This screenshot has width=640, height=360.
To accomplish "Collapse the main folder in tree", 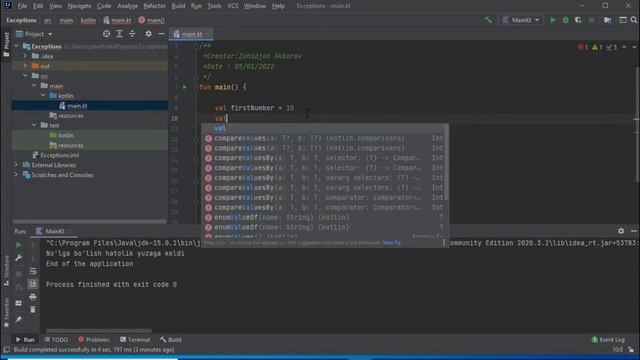I will tap(34, 86).
